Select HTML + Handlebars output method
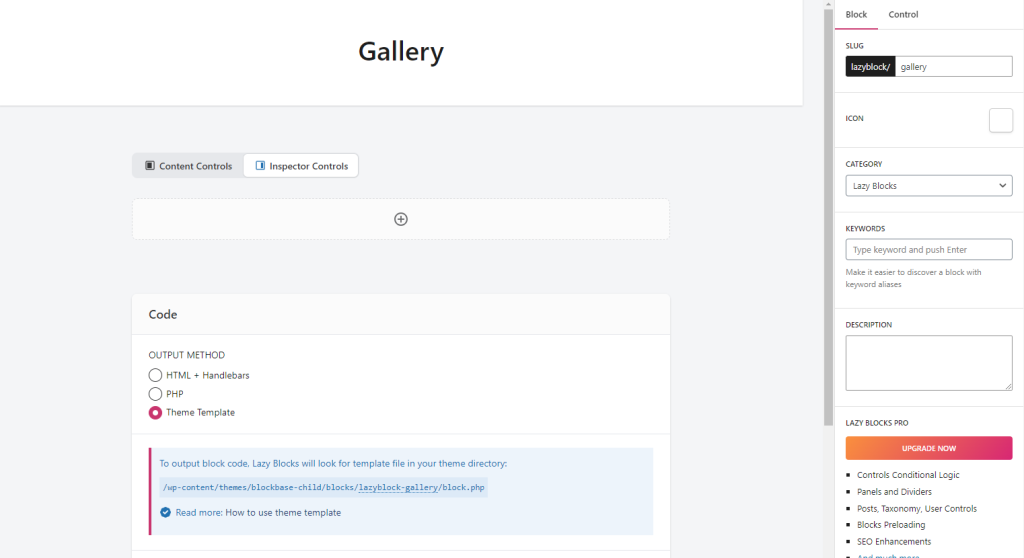Image resolution: width=1024 pixels, height=558 pixels. coord(155,375)
